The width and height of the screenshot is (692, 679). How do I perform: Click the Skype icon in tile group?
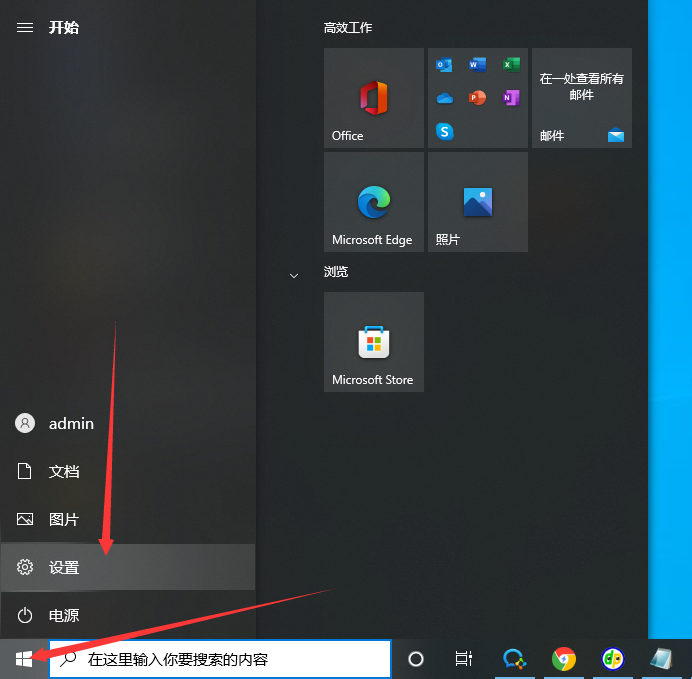(445, 131)
